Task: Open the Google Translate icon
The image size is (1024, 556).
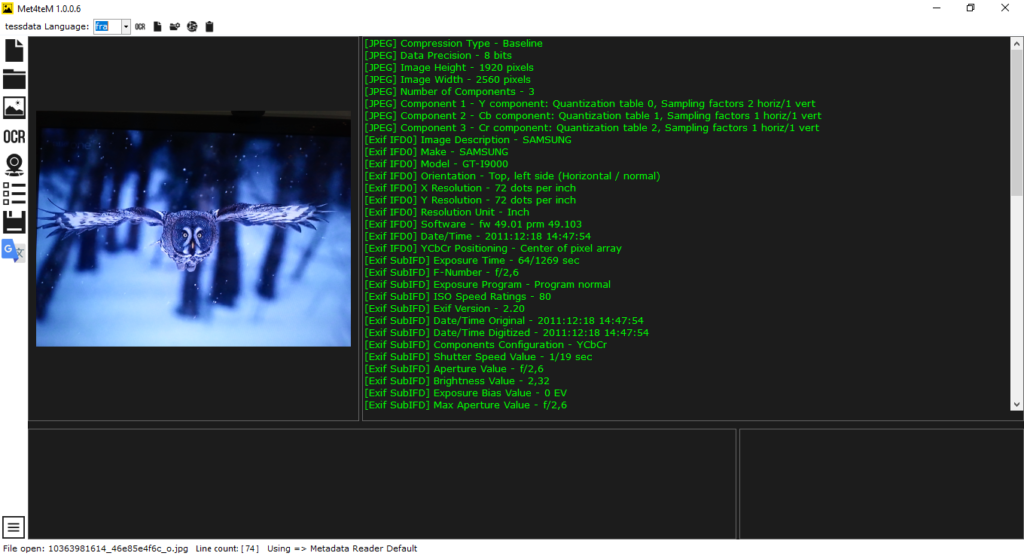Action: click(14, 250)
